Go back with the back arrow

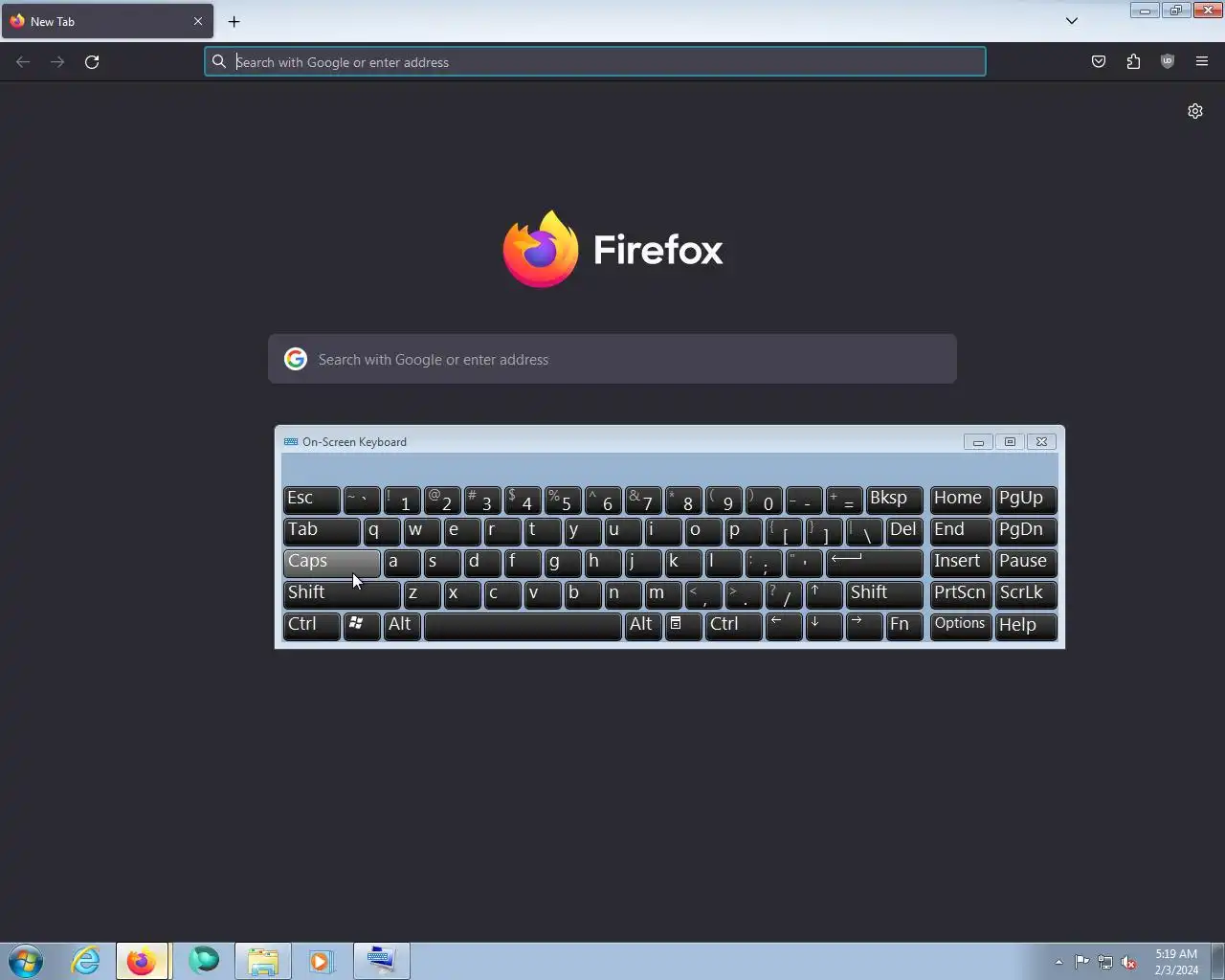tap(23, 62)
